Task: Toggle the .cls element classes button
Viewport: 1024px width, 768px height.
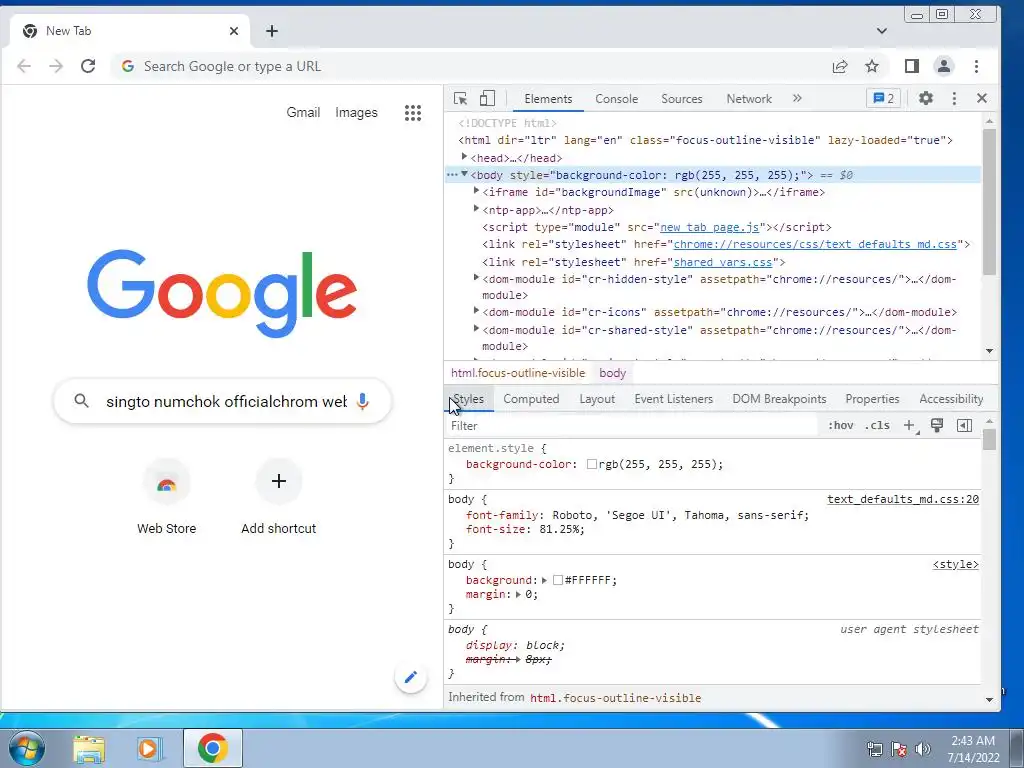Action: (877, 425)
